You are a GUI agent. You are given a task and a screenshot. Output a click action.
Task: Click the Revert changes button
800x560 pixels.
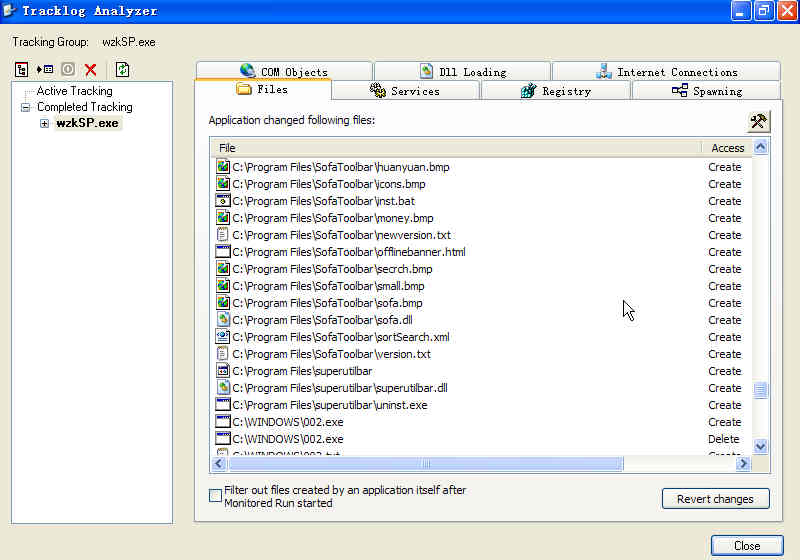tap(715, 499)
